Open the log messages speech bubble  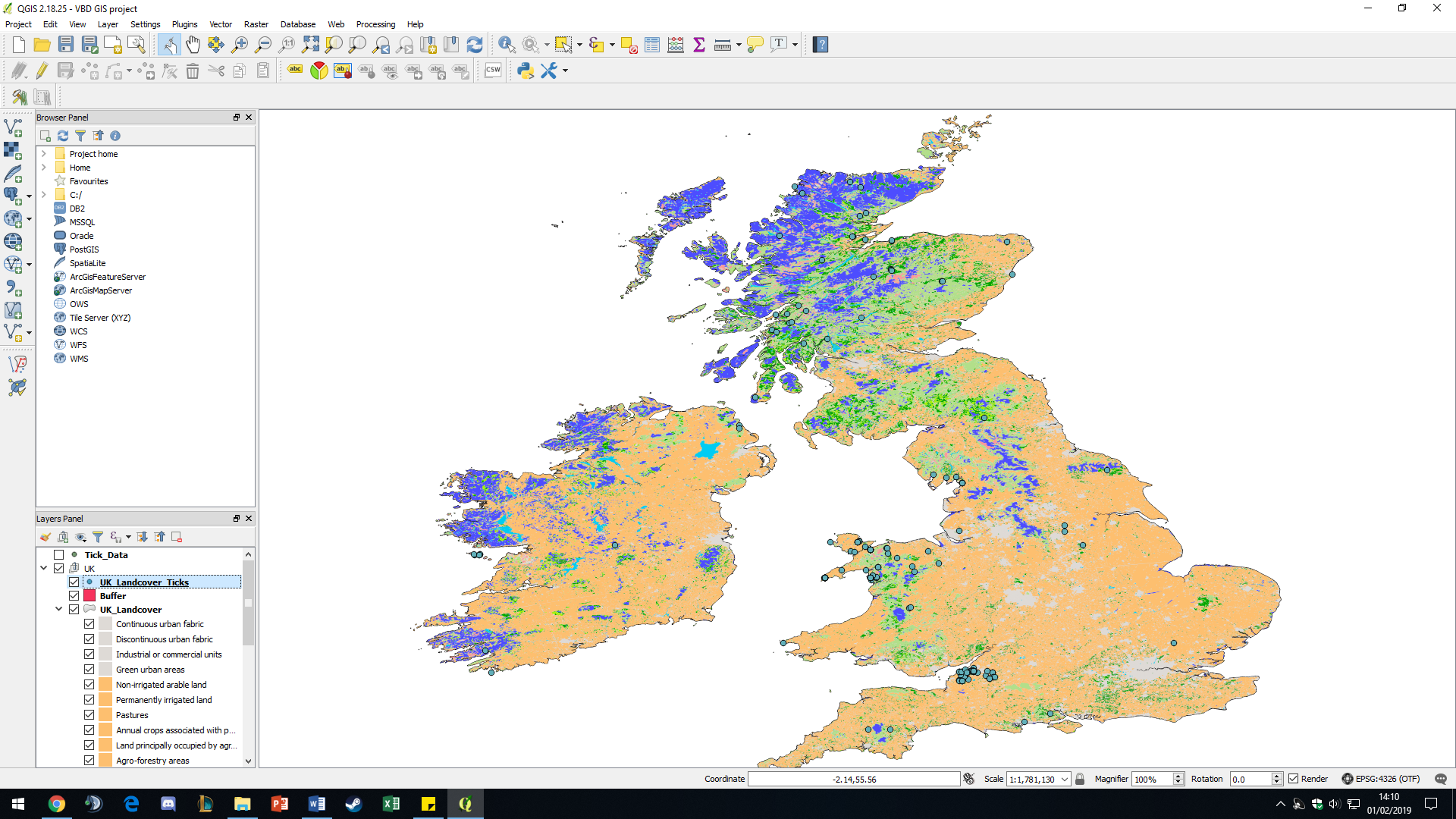1441,779
